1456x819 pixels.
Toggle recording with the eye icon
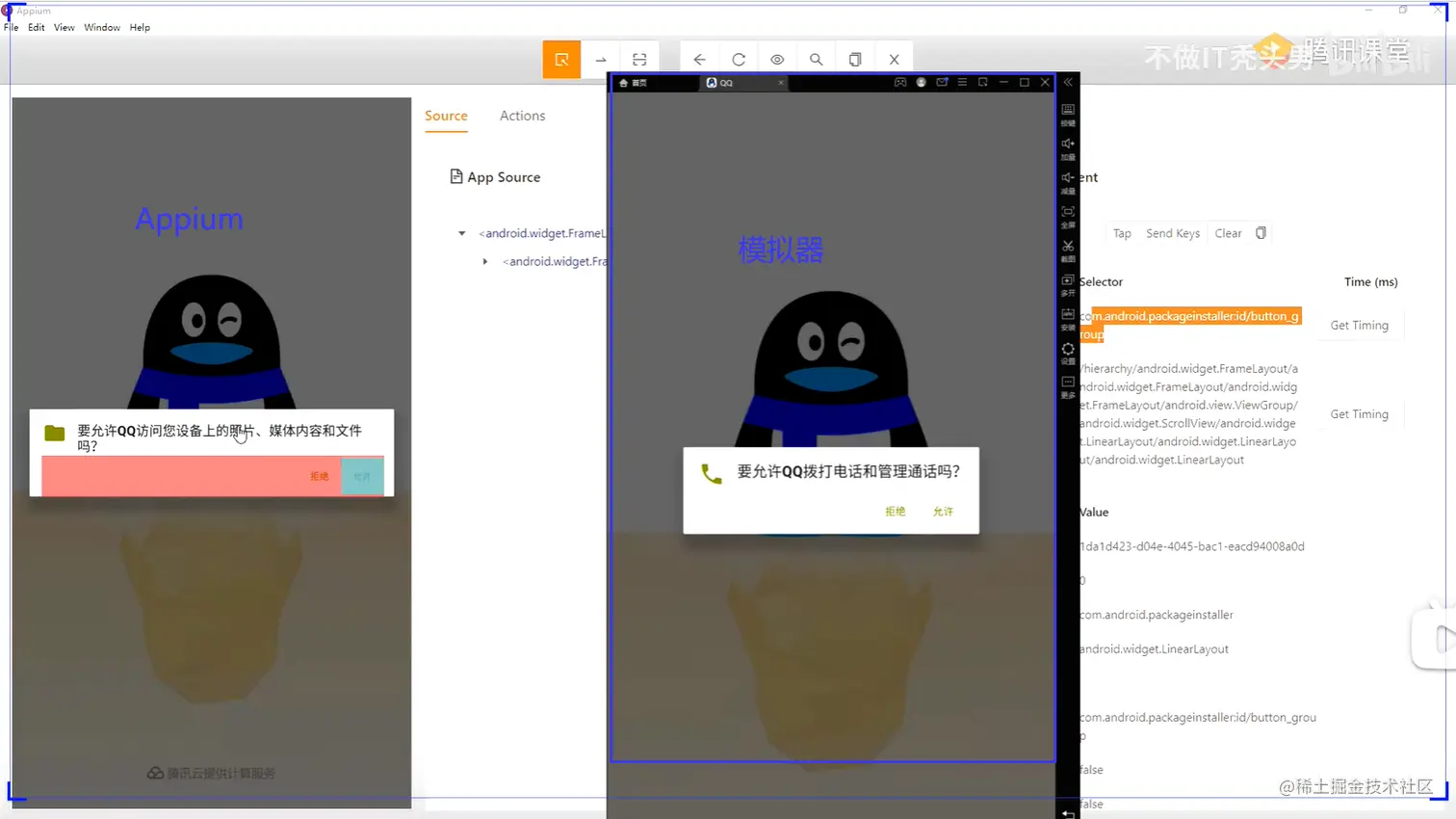[777, 60]
